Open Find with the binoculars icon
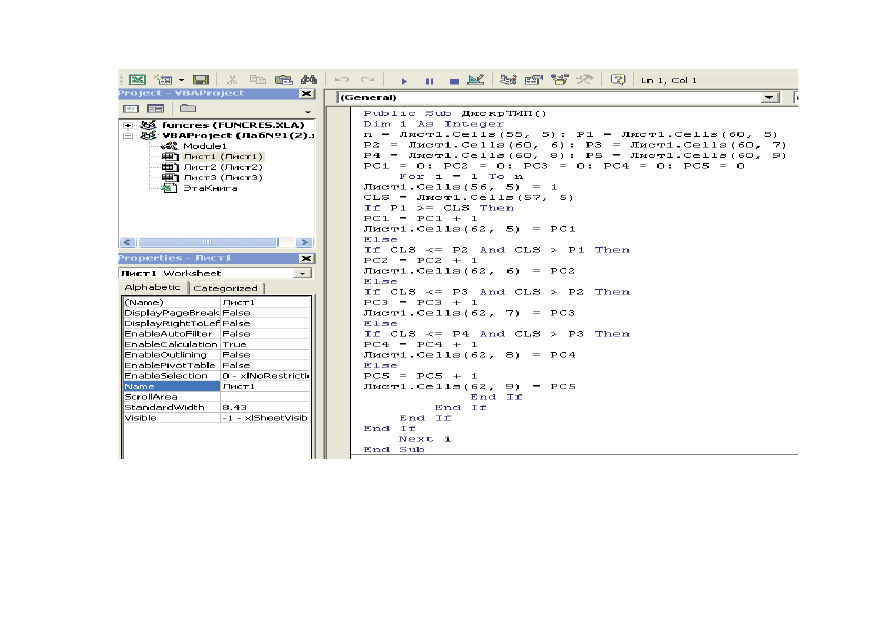The image size is (893, 629). (x=309, y=80)
